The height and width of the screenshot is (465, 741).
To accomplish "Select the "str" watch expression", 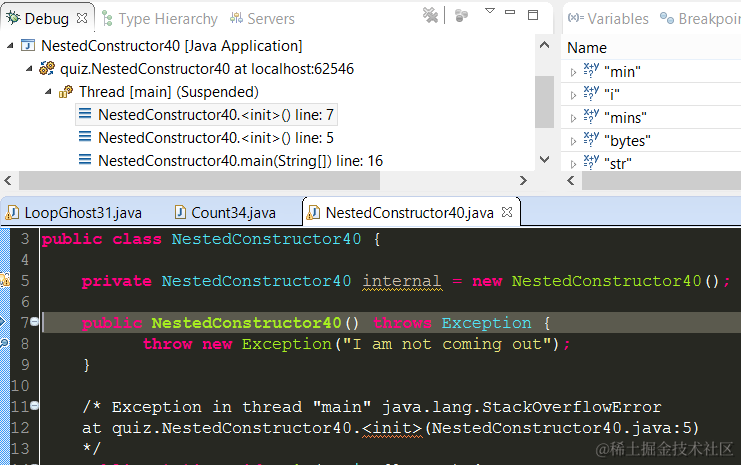I will pos(618,164).
